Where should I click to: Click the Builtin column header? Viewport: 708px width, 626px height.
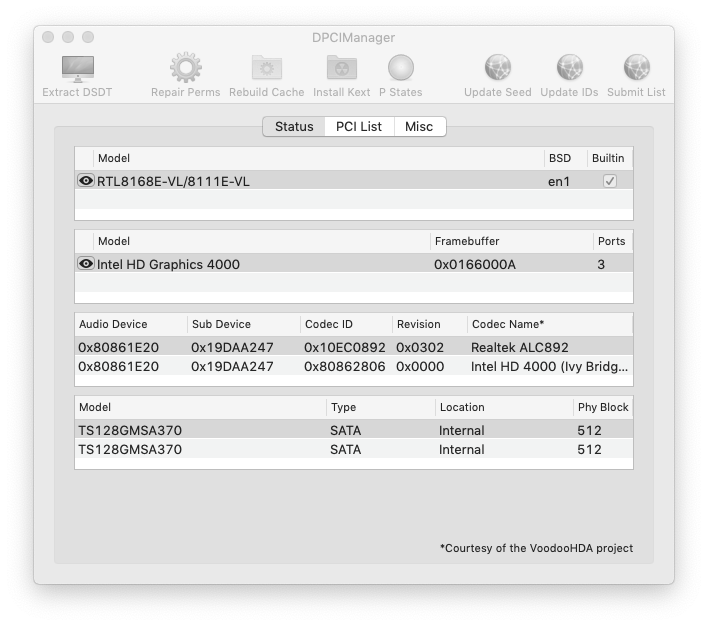pyautogui.click(x=610, y=158)
